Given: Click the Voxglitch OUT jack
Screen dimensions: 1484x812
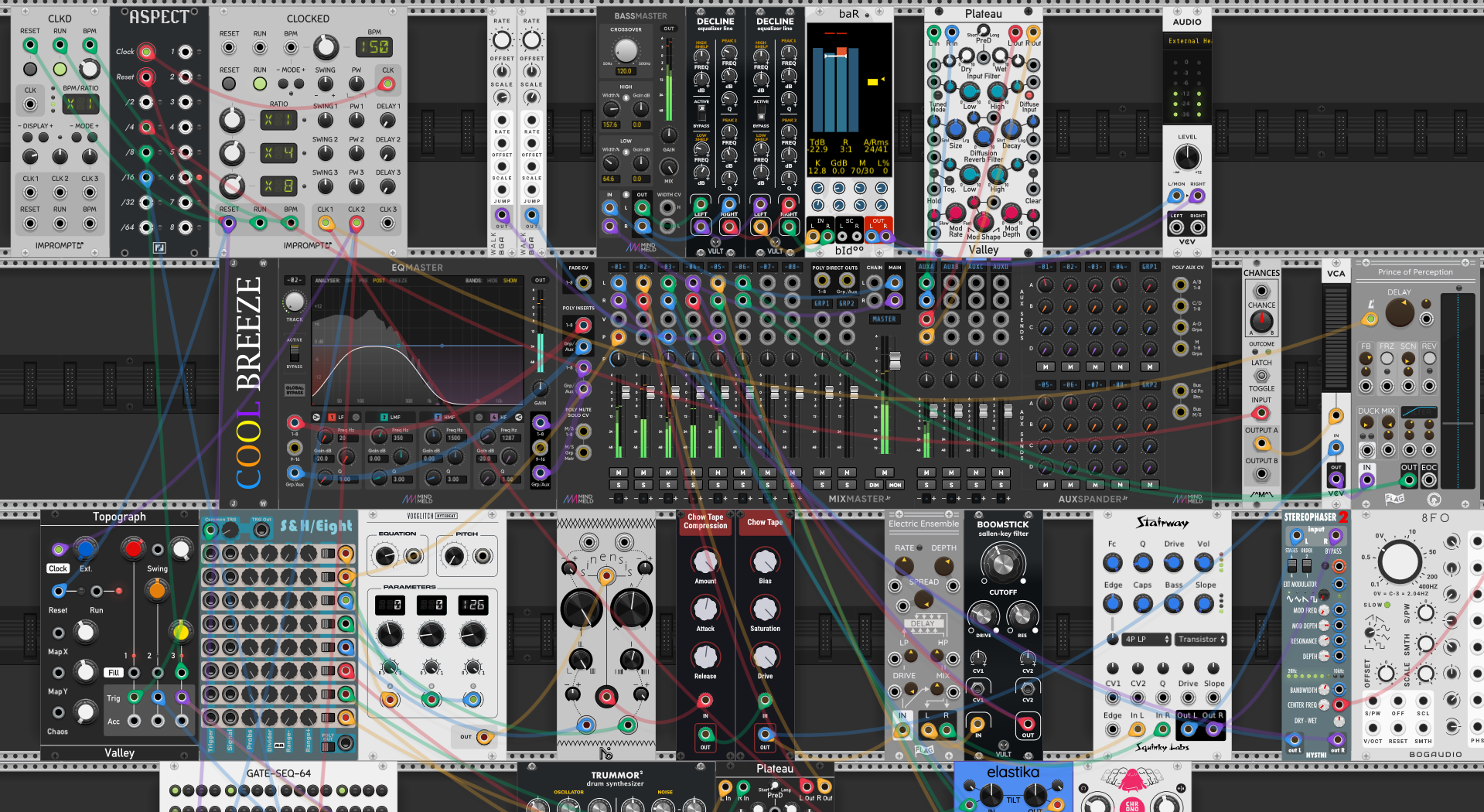Looking at the screenshot, I should coord(484,736).
